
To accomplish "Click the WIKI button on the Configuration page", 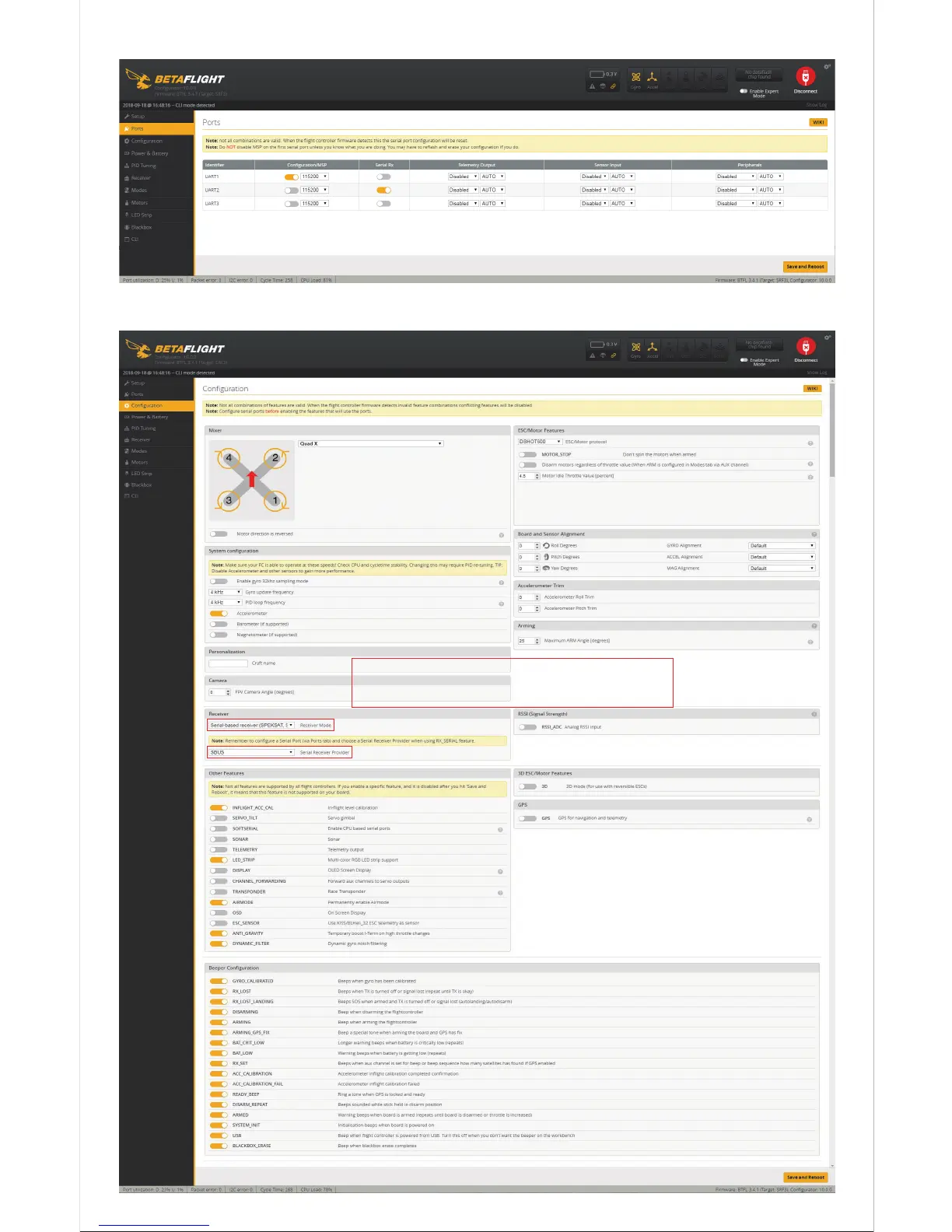I will click(x=813, y=388).
